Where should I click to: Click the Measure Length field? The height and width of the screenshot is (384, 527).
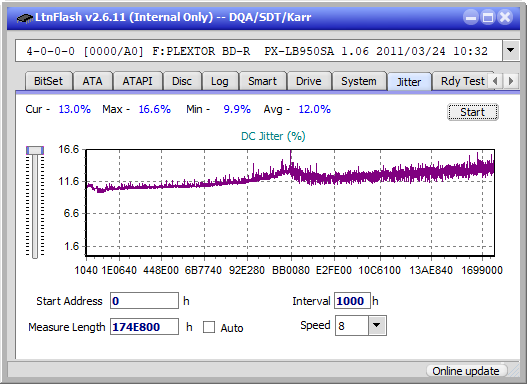coord(145,327)
